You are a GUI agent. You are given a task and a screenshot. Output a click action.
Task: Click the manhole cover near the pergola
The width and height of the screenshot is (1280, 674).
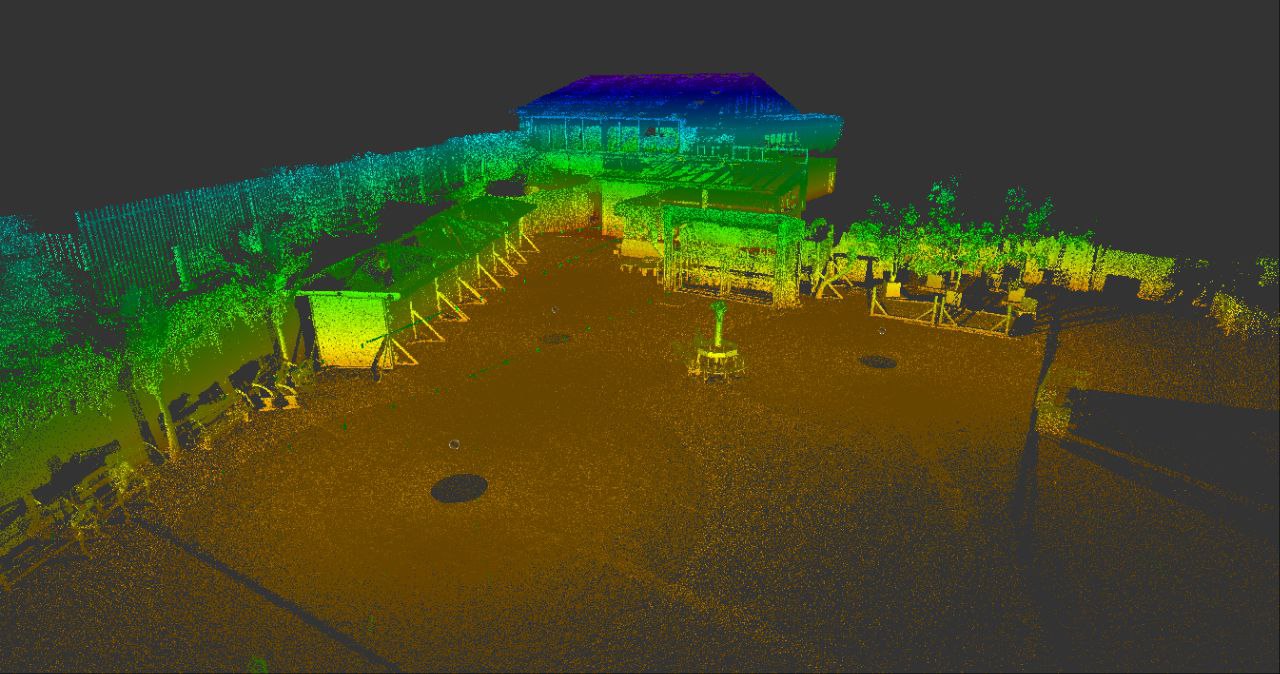tap(879, 361)
